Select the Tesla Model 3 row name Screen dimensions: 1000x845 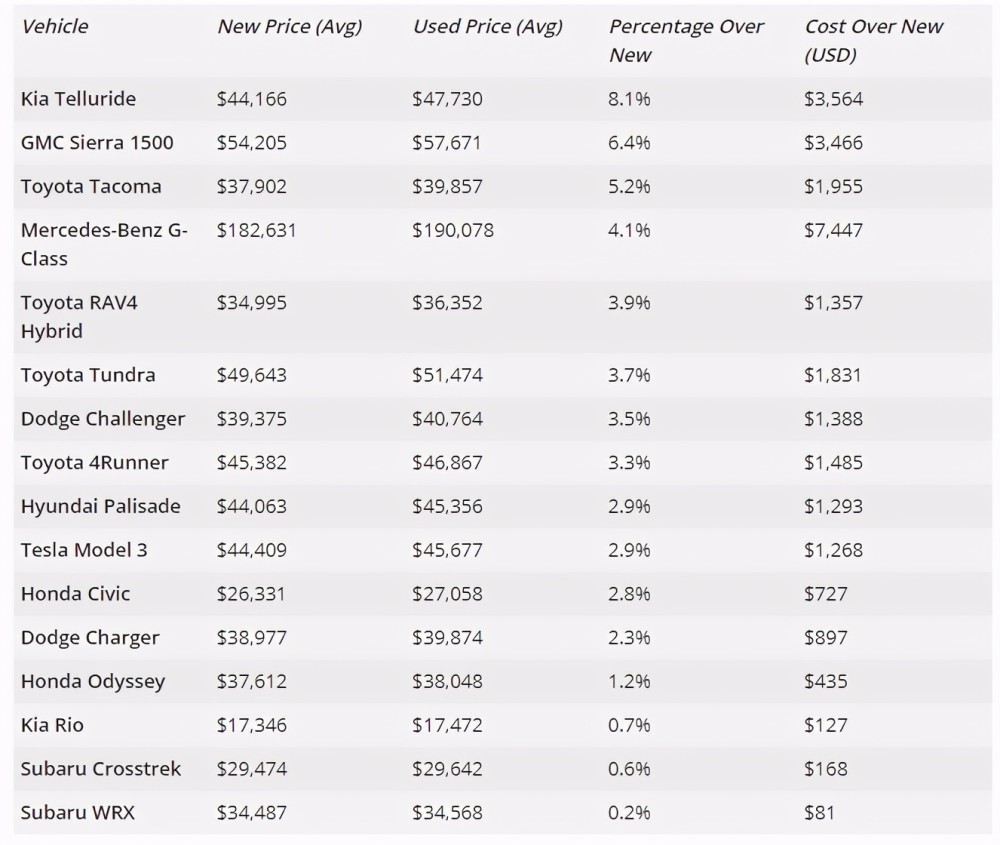tap(84, 550)
